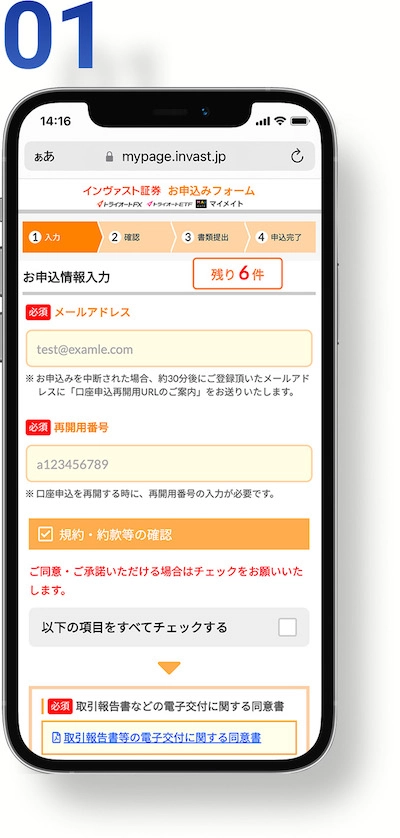Tap the 残り6件 remaining items button
This screenshot has width=400, height=838.
pos(237,274)
